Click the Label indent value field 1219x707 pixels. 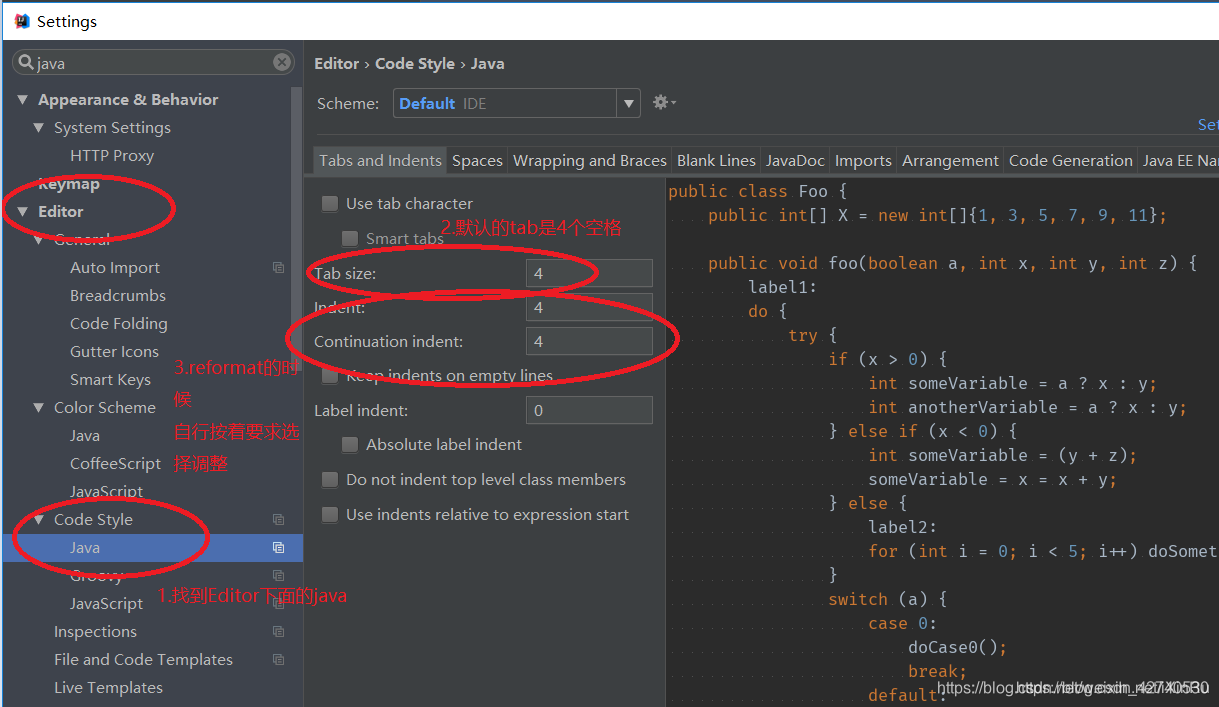click(589, 410)
